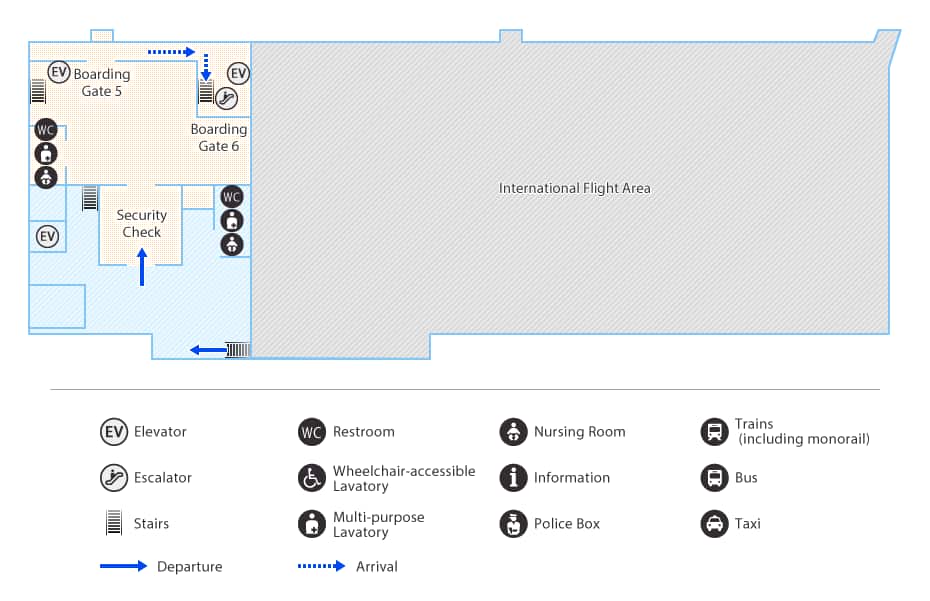Click the multi-purpose lavatory icon below left WC

click(x=46, y=154)
